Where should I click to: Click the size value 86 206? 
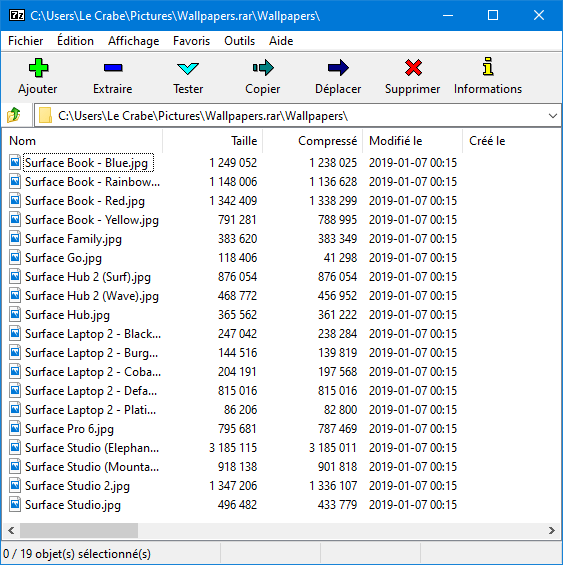[240, 410]
